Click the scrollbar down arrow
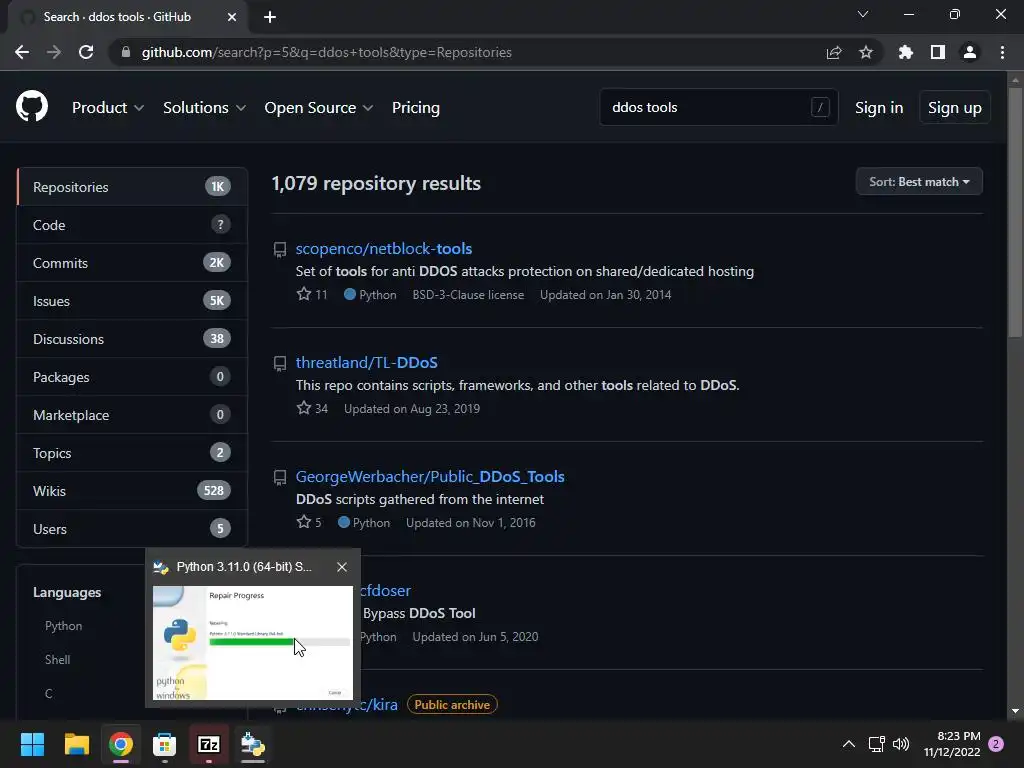Image resolution: width=1024 pixels, height=768 pixels. (1015, 711)
